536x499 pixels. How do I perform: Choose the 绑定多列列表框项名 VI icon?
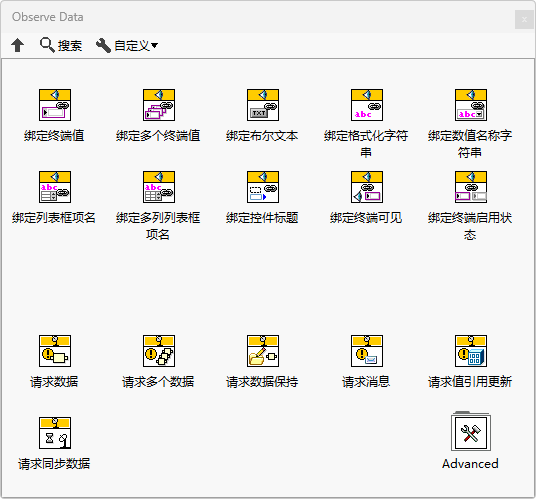tap(159, 187)
